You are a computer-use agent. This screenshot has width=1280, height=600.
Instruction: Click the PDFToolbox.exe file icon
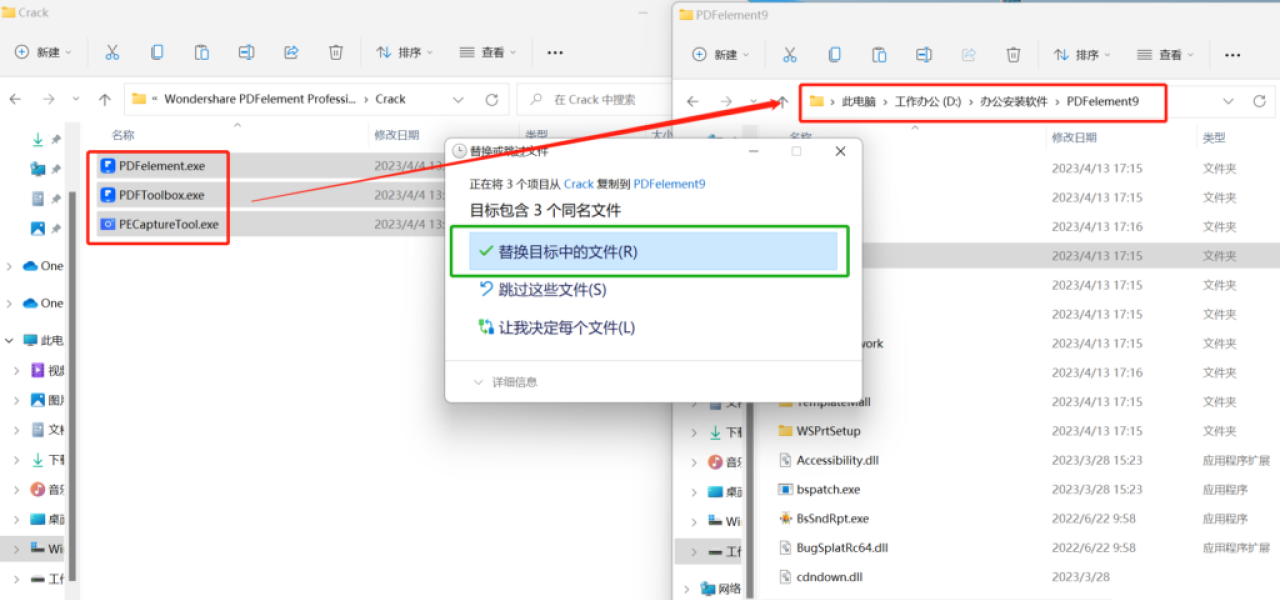coord(108,195)
